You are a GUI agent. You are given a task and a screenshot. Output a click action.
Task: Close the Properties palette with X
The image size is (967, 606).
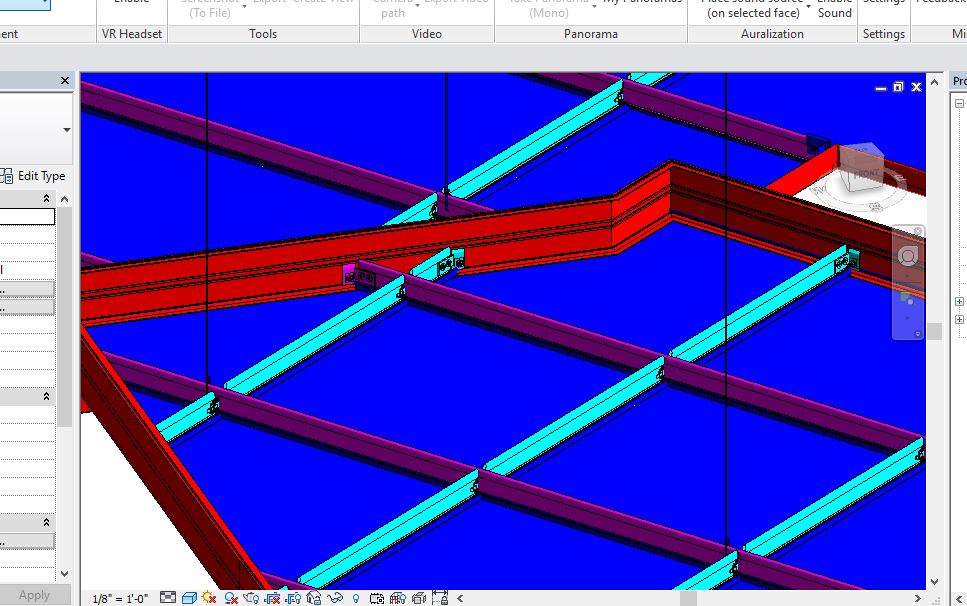[x=65, y=81]
